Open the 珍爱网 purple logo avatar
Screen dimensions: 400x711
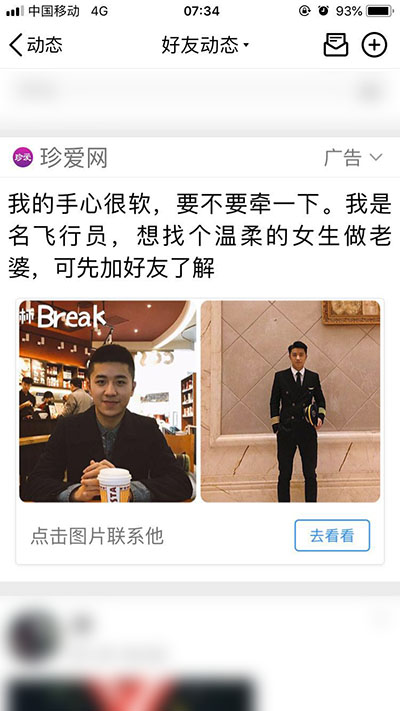click(x=23, y=158)
